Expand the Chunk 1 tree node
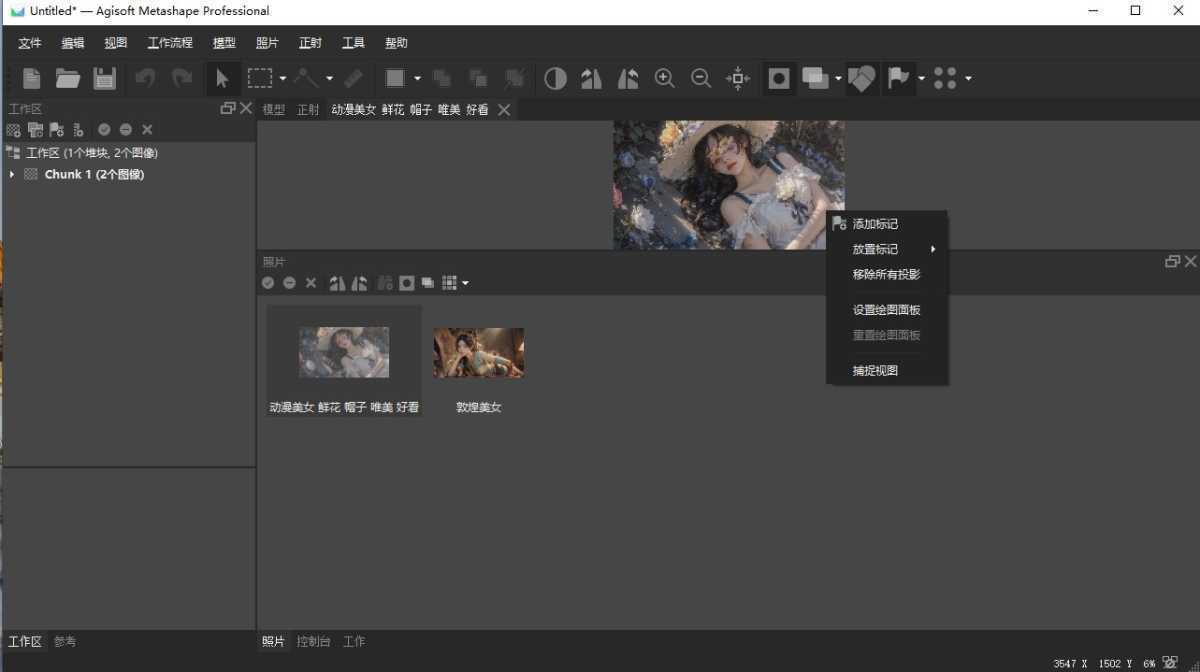The height and width of the screenshot is (672, 1200). coord(10,173)
